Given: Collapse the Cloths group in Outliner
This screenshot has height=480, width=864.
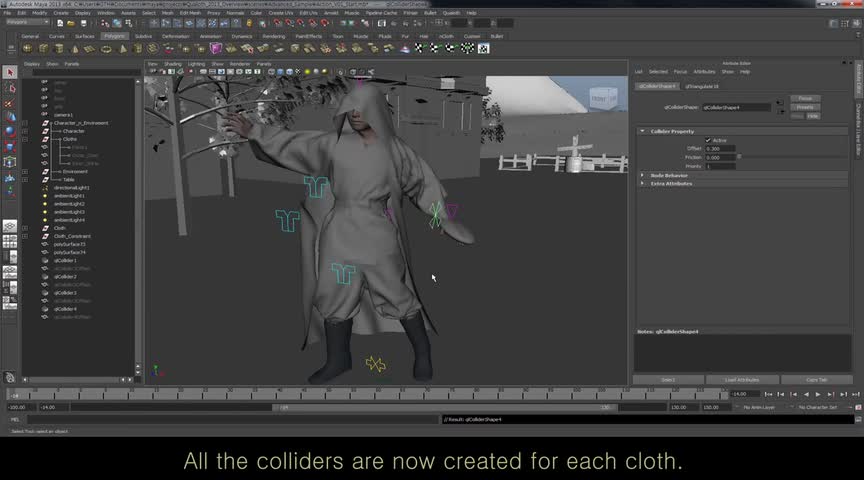Looking at the screenshot, I should pos(25,139).
